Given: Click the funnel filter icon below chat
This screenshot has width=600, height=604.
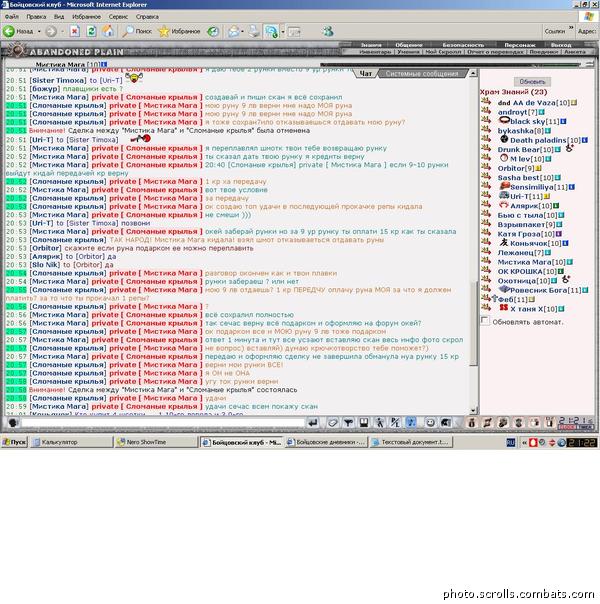Looking at the screenshot, I should click(x=349, y=423).
